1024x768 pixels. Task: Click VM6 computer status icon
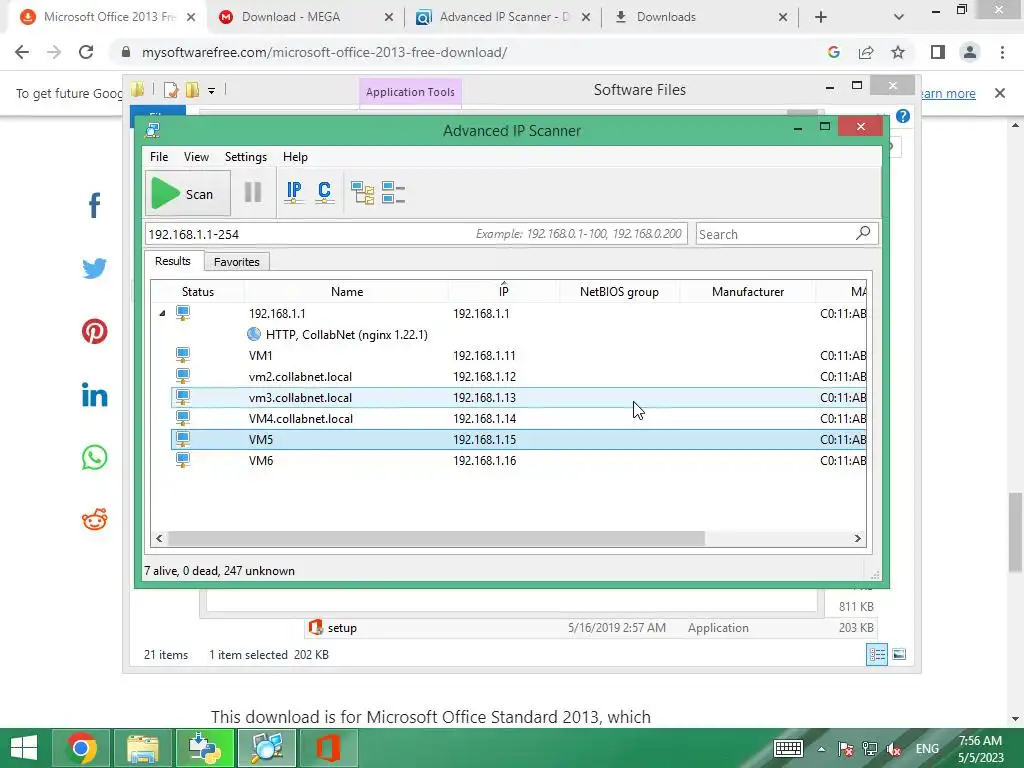click(x=183, y=459)
